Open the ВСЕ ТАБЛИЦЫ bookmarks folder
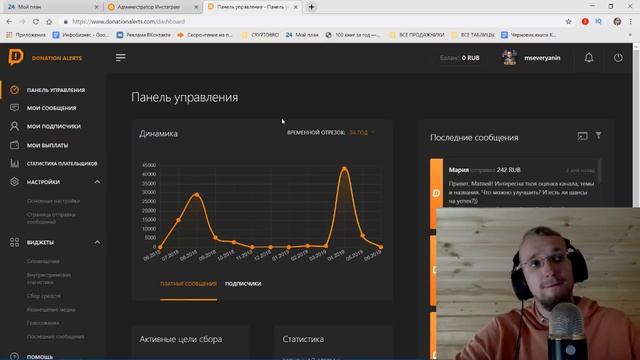This screenshot has width=640, height=360. click(473, 35)
